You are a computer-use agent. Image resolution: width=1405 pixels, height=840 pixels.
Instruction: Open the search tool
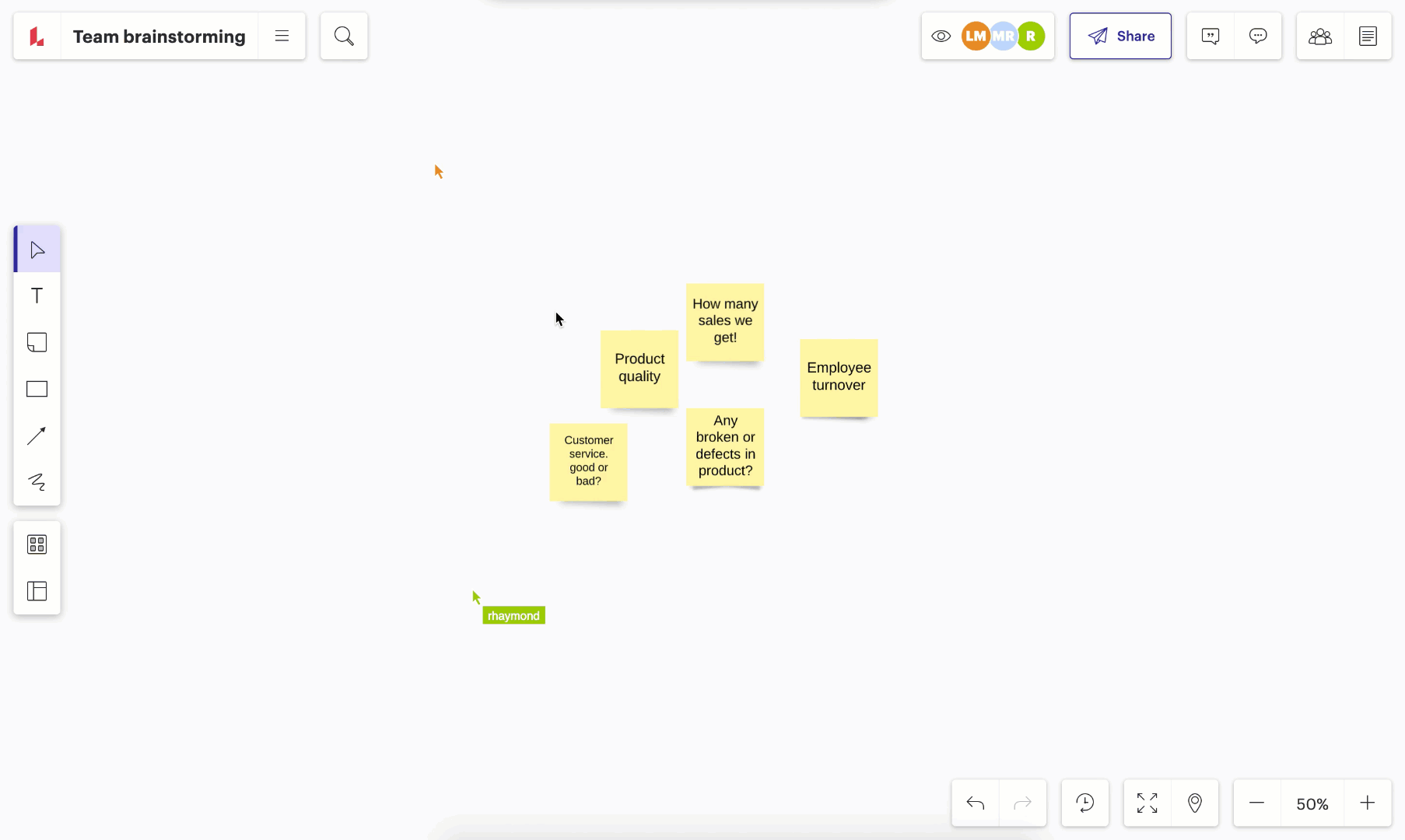tap(343, 36)
